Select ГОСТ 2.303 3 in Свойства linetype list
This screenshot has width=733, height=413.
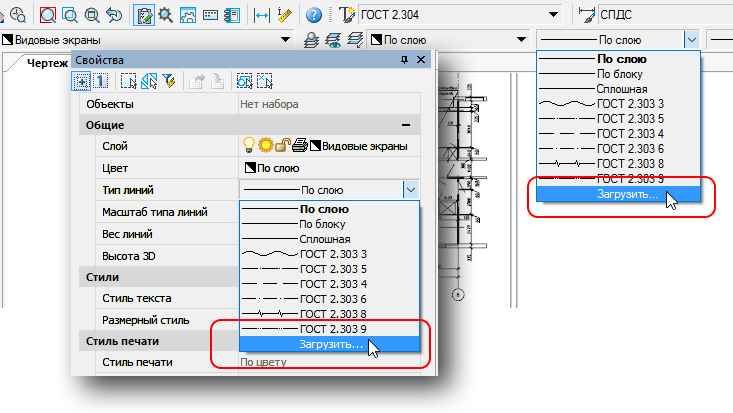click(x=329, y=254)
